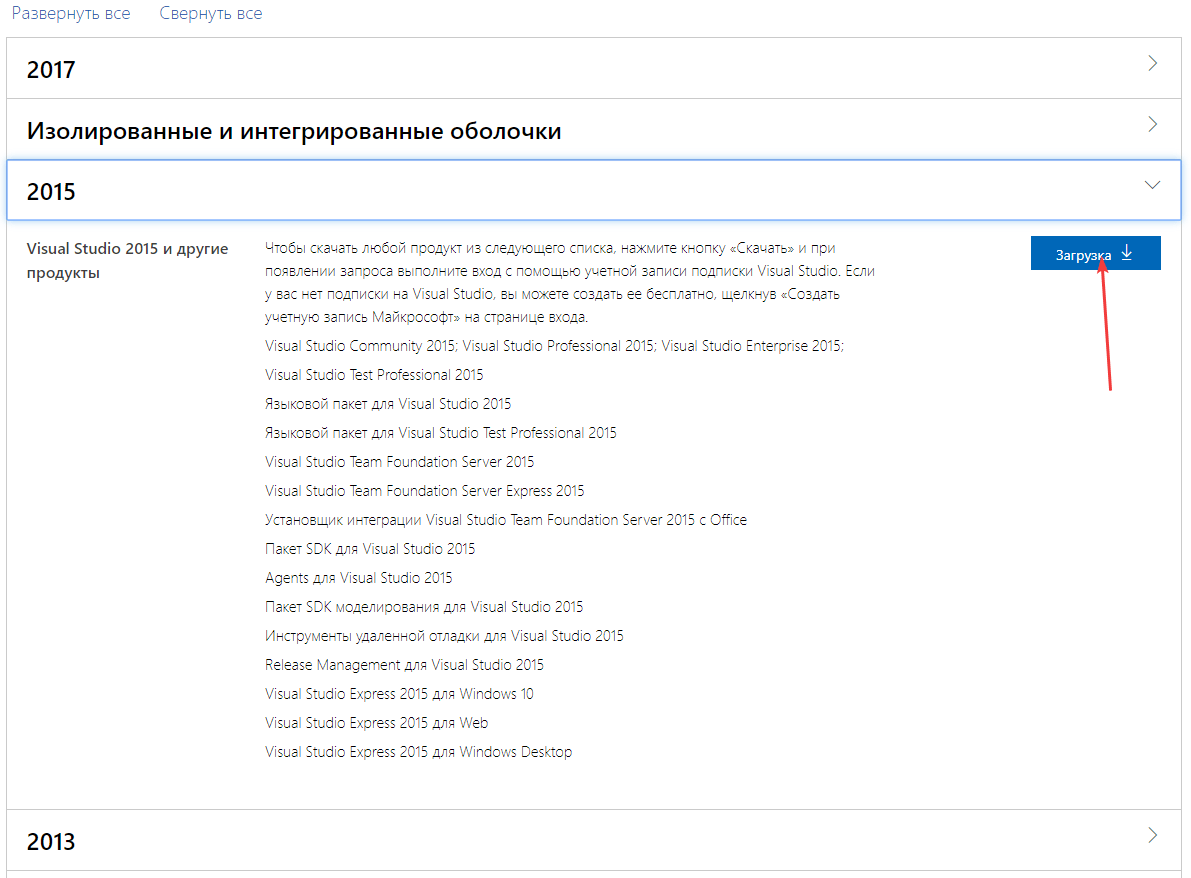Expand "Изолированные и интегрированные оболочки" section
The width and height of the screenshot is (1191, 878).
[594, 130]
